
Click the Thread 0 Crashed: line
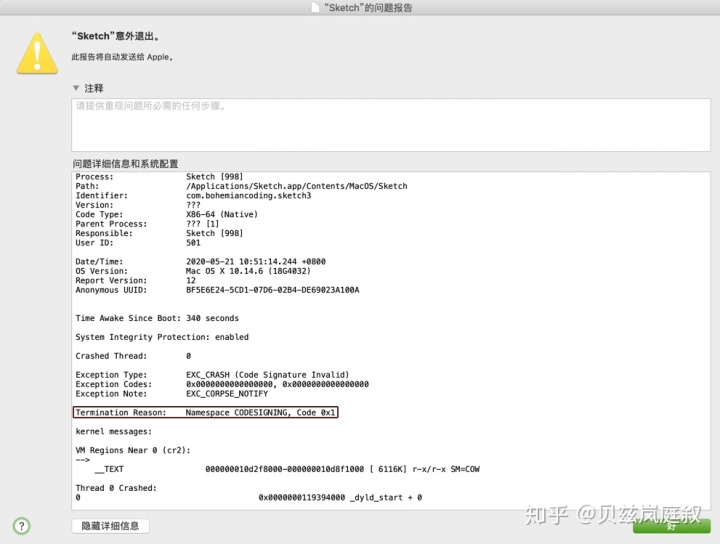[116, 488]
